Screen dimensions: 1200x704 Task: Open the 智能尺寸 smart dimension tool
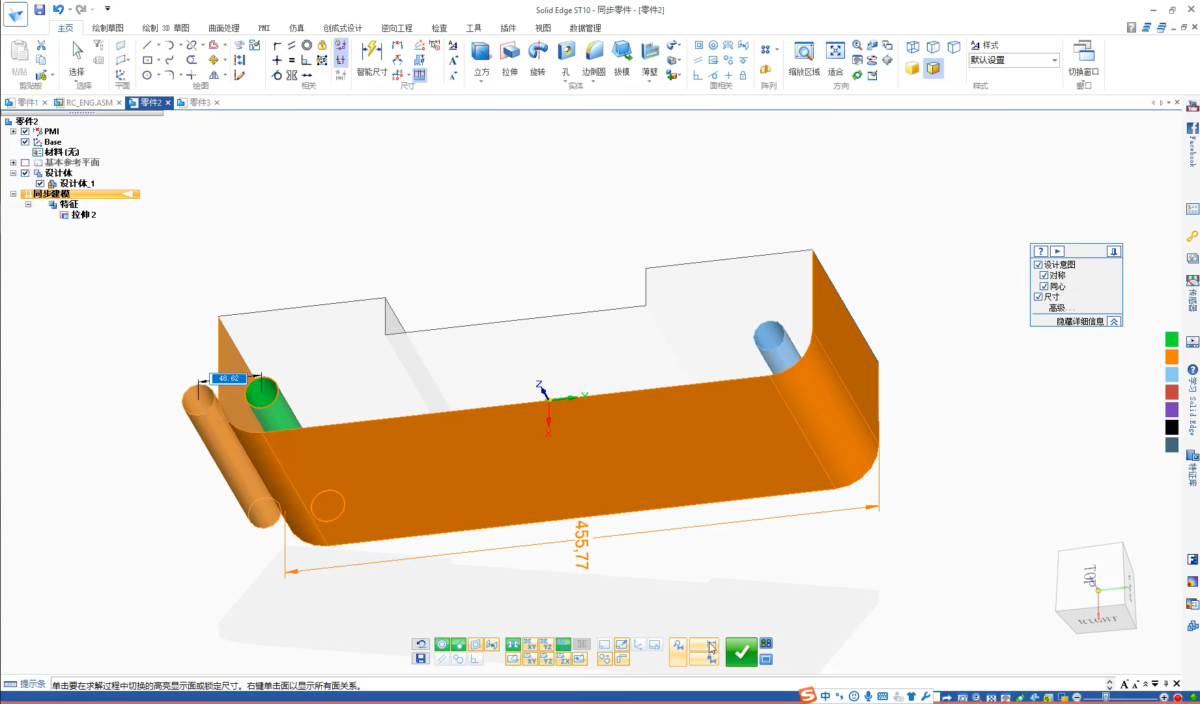pos(372,58)
